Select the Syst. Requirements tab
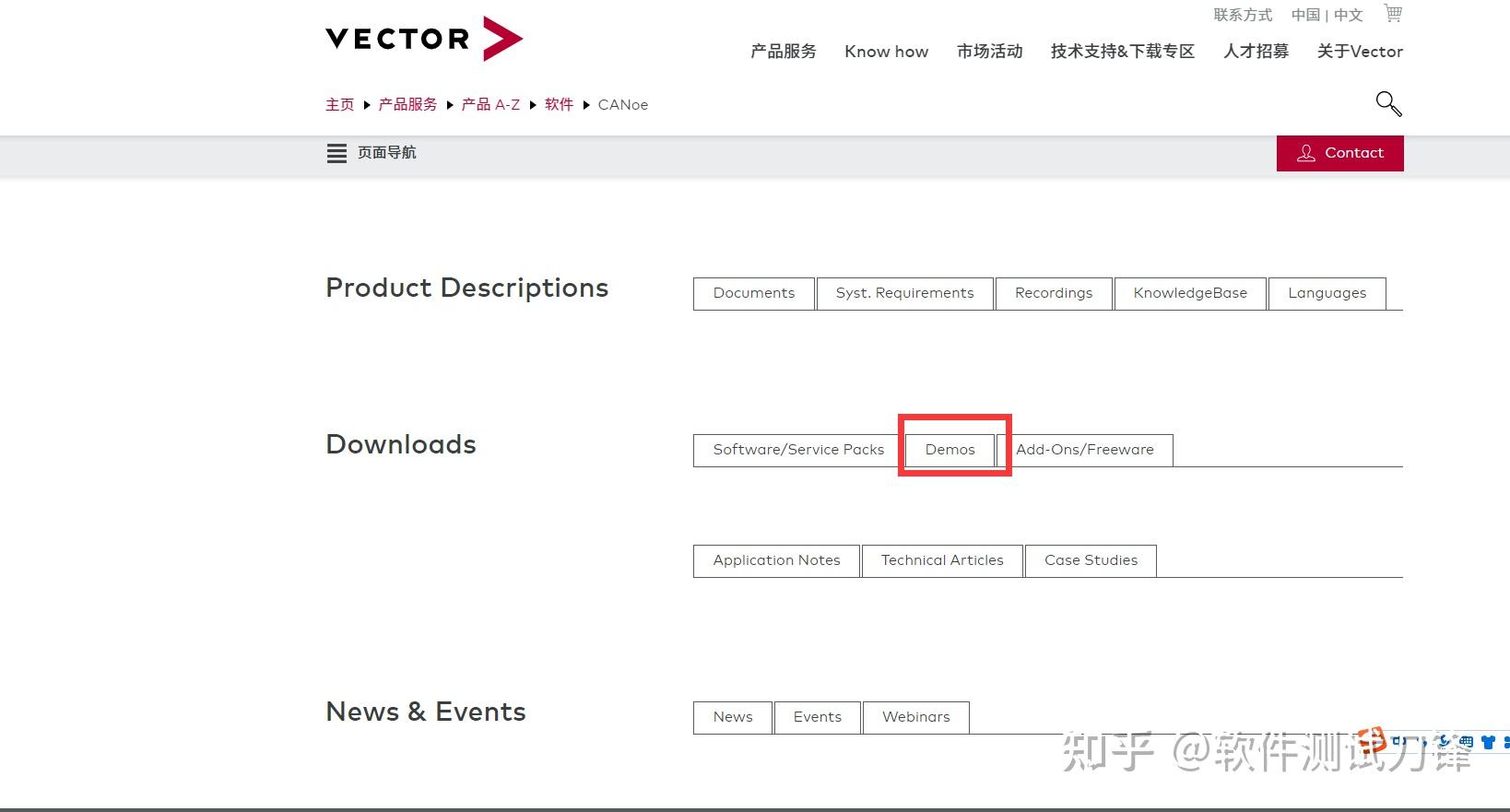The image size is (1510, 812). [x=905, y=293]
